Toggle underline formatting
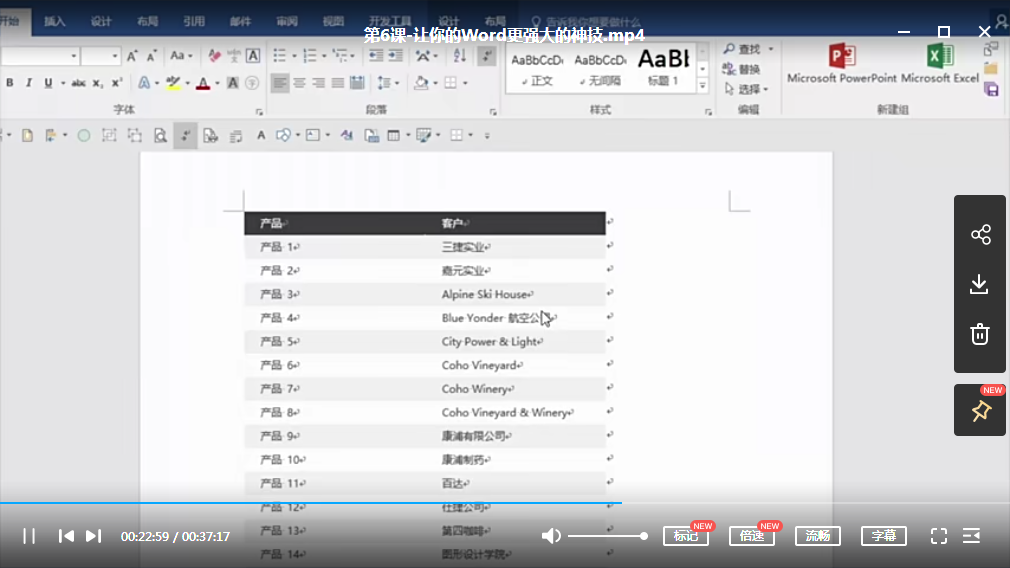 pyautogui.click(x=48, y=82)
